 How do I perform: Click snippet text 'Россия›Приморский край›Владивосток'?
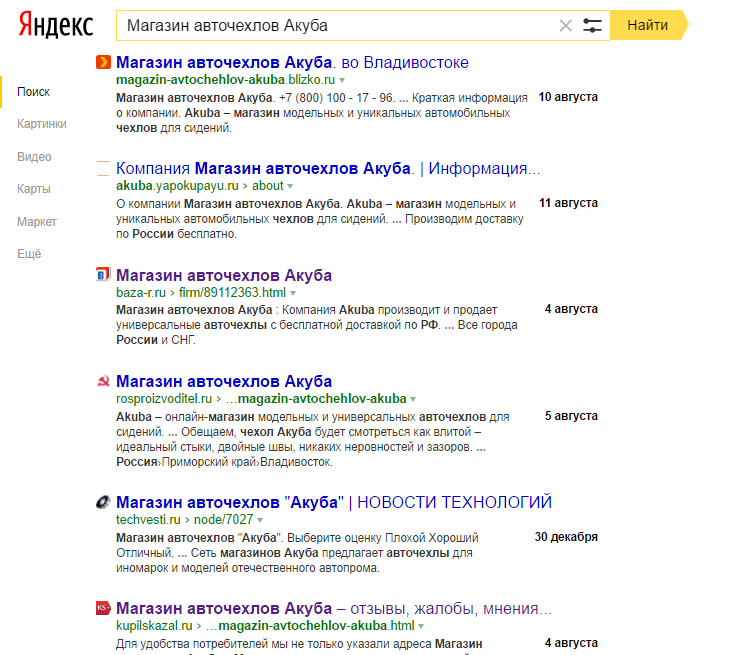coord(224,462)
